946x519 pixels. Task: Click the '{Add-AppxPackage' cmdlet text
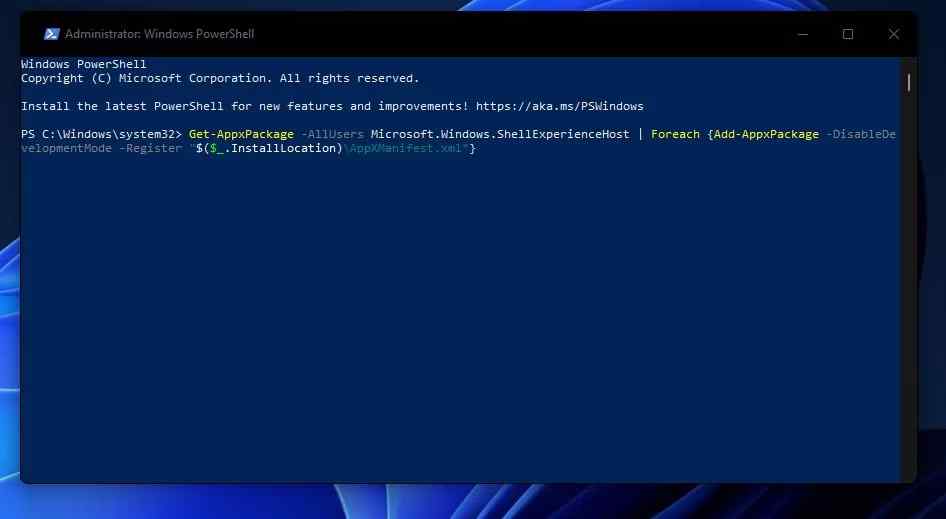763,134
